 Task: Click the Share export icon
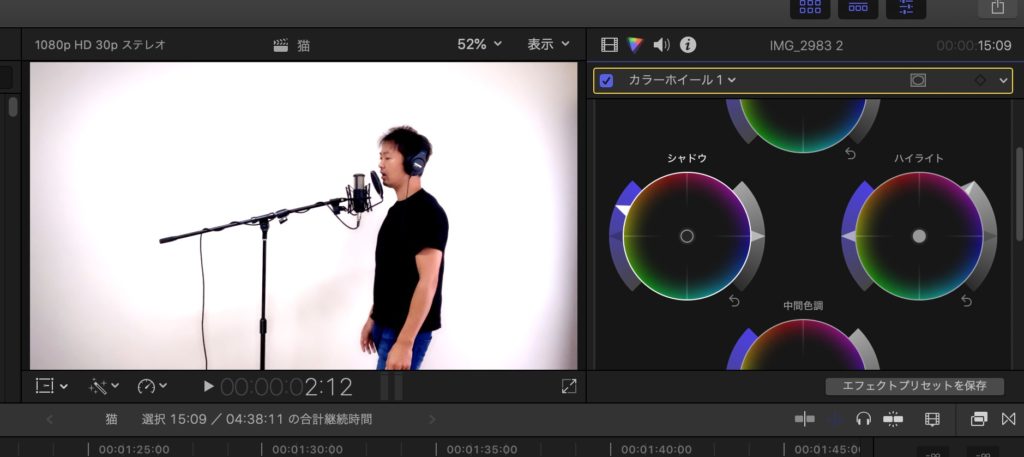(x=997, y=7)
